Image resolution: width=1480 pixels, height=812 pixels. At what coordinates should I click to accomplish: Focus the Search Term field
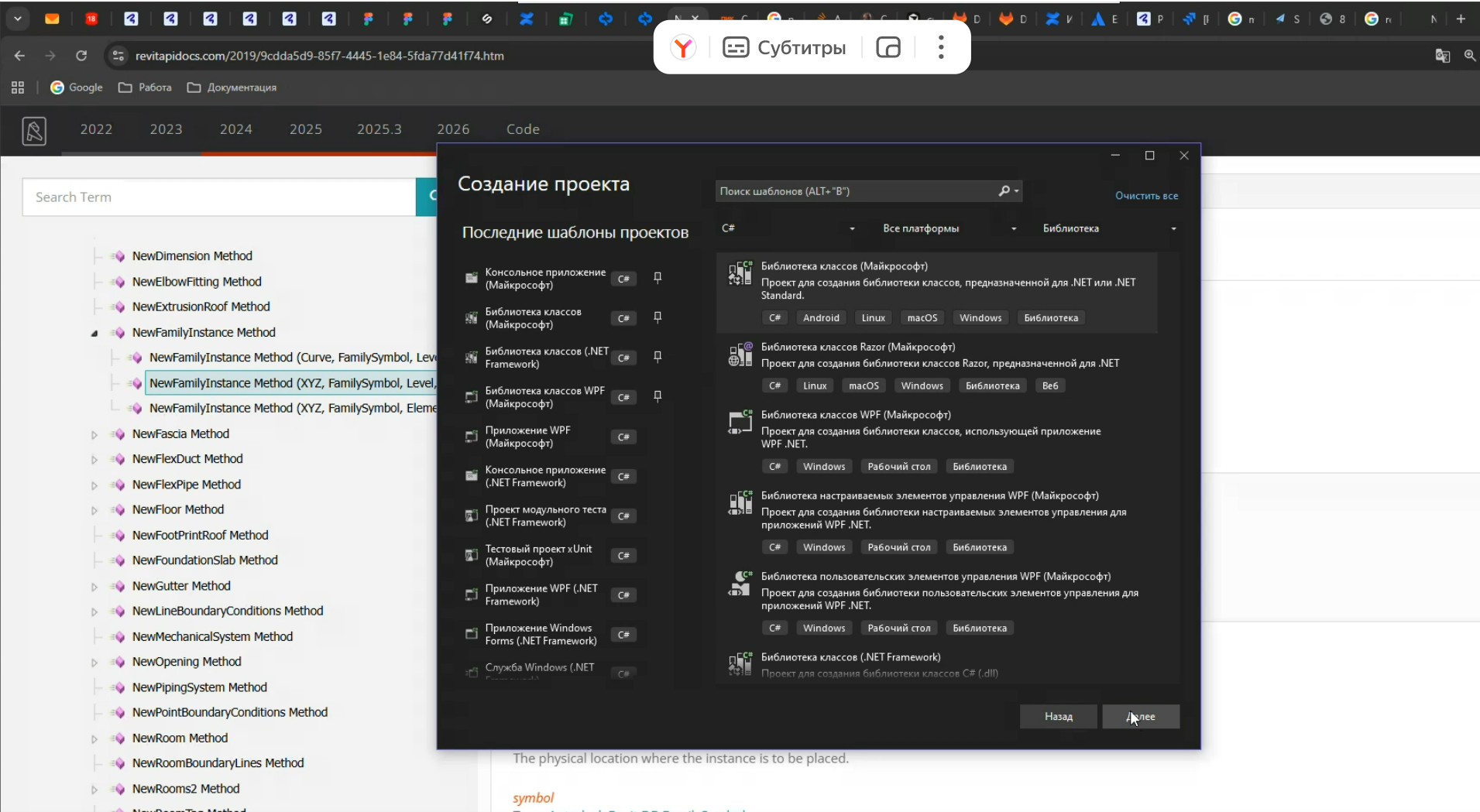coord(219,197)
